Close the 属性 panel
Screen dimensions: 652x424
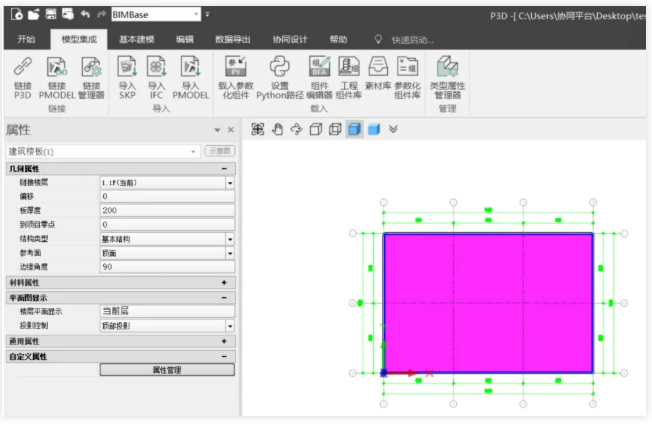(231, 130)
